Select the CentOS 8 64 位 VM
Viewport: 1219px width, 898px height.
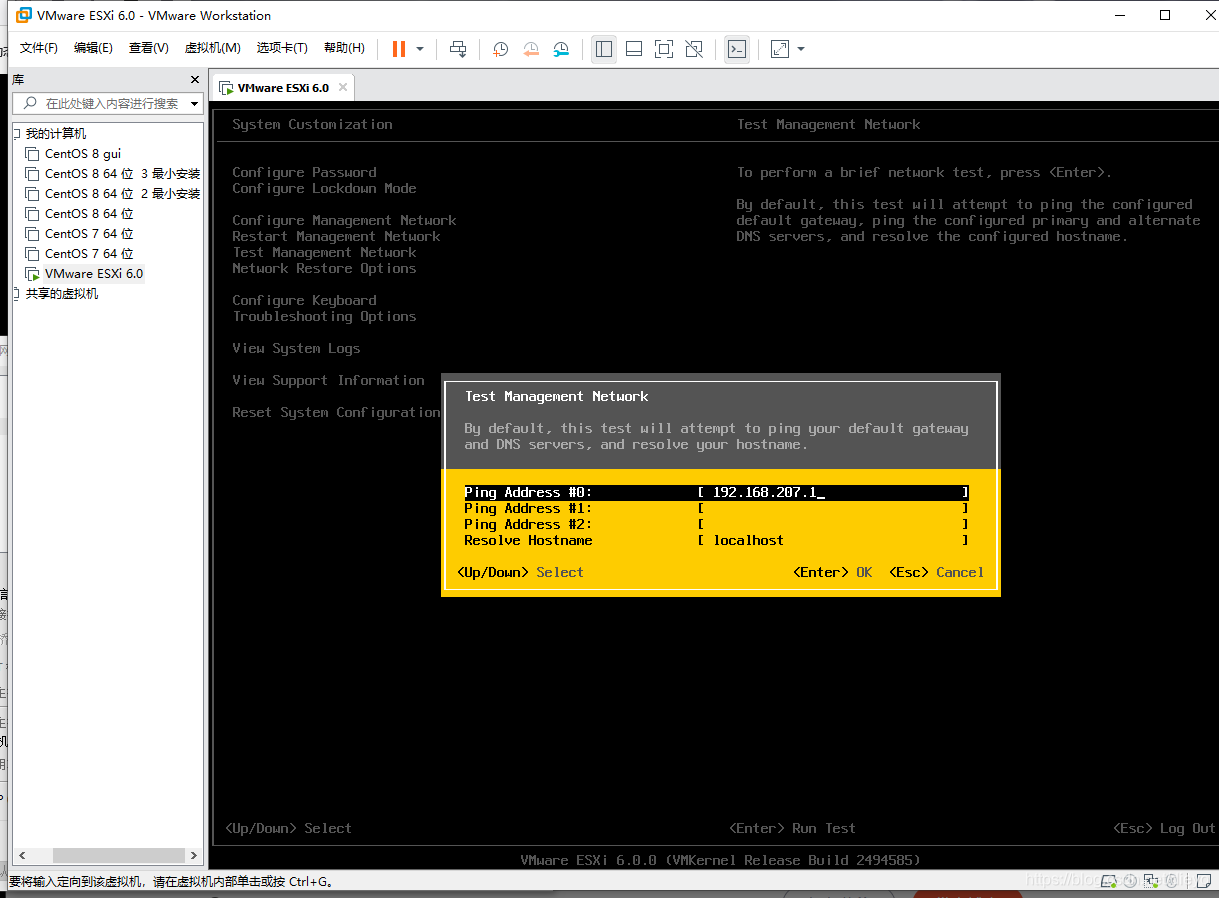[x=80, y=214]
